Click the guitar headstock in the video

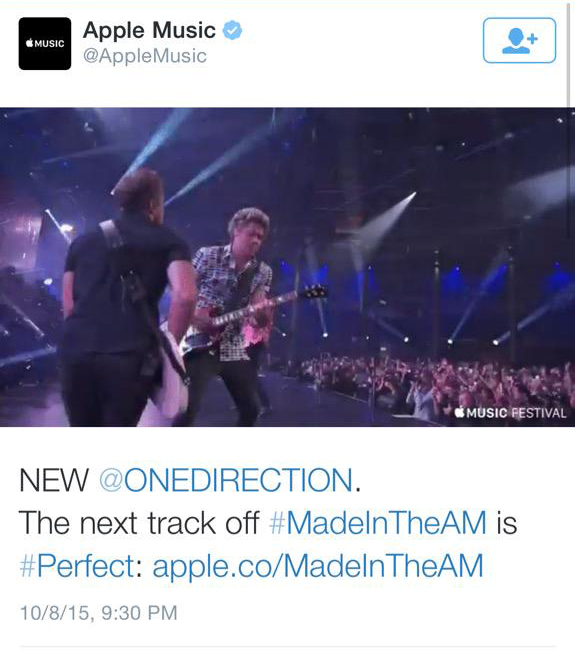click(x=314, y=292)
